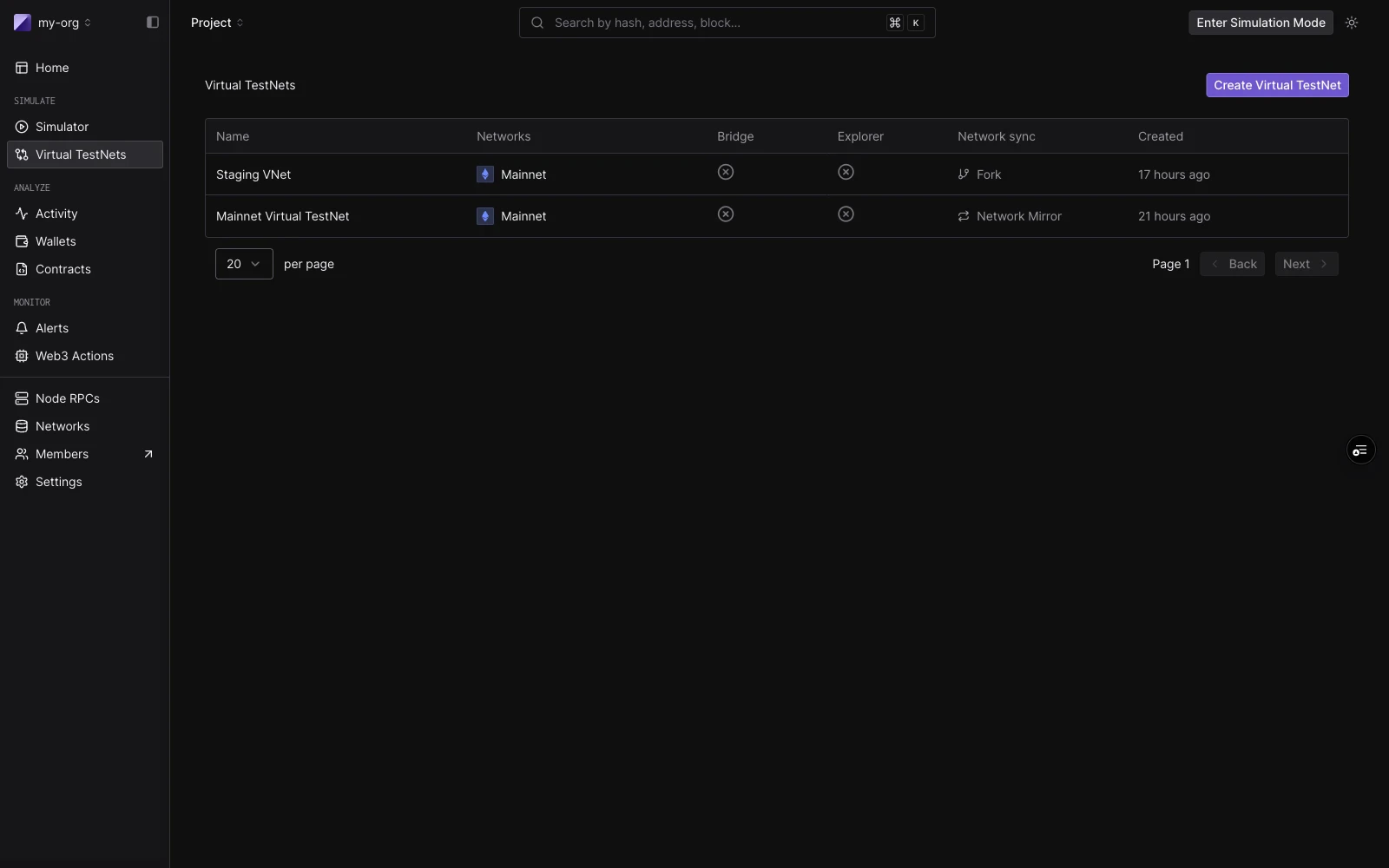
Task: Click the Members external link arrow
Action: pyautogui.click(x=148, y=454)
